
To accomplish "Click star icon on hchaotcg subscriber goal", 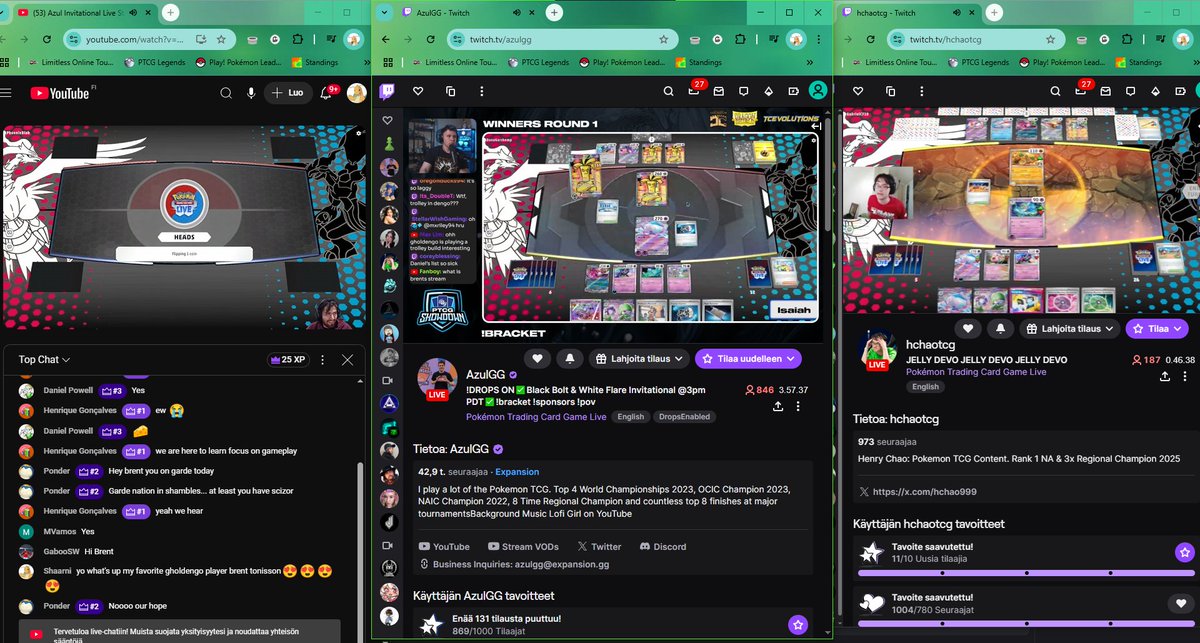I will click(1184, 552).
